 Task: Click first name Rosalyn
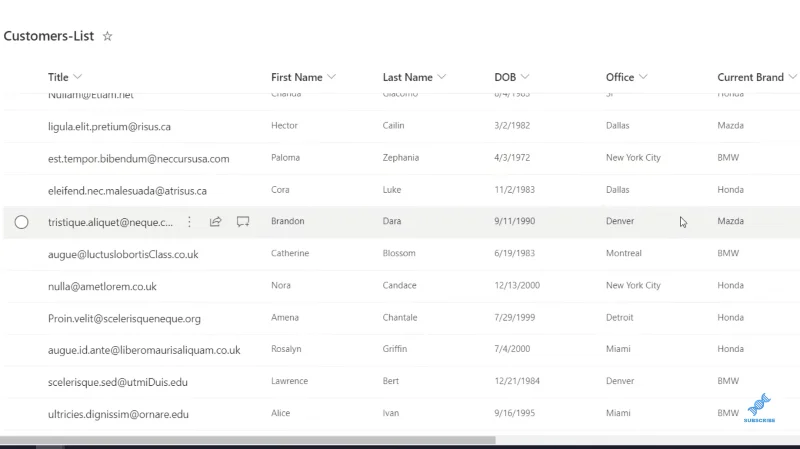(286, 349)
